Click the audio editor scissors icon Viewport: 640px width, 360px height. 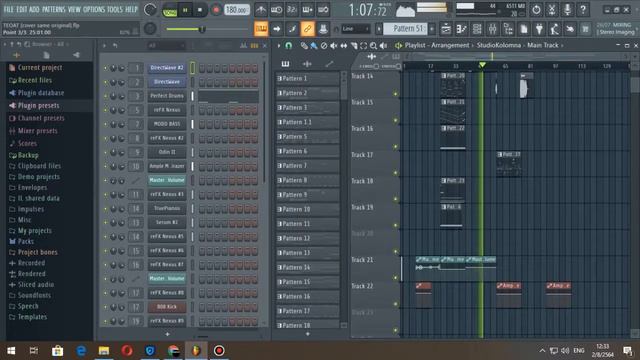(x=552, y=9)
